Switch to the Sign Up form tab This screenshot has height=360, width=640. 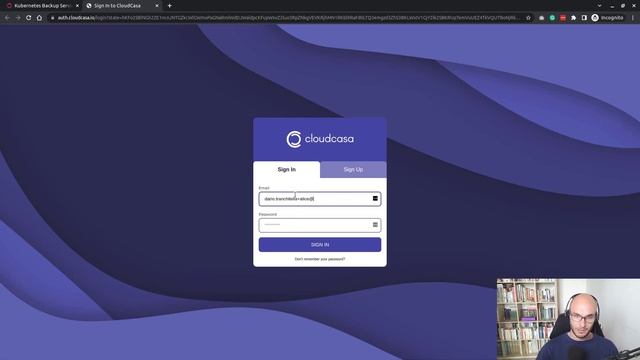coord(353,169)
